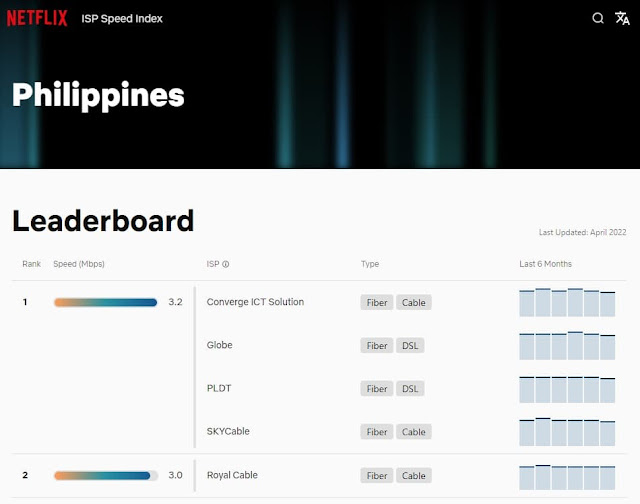The width and height of the screenshot is (640, 504).
Task: Click the Rank column header
Action: coord(31,264)
